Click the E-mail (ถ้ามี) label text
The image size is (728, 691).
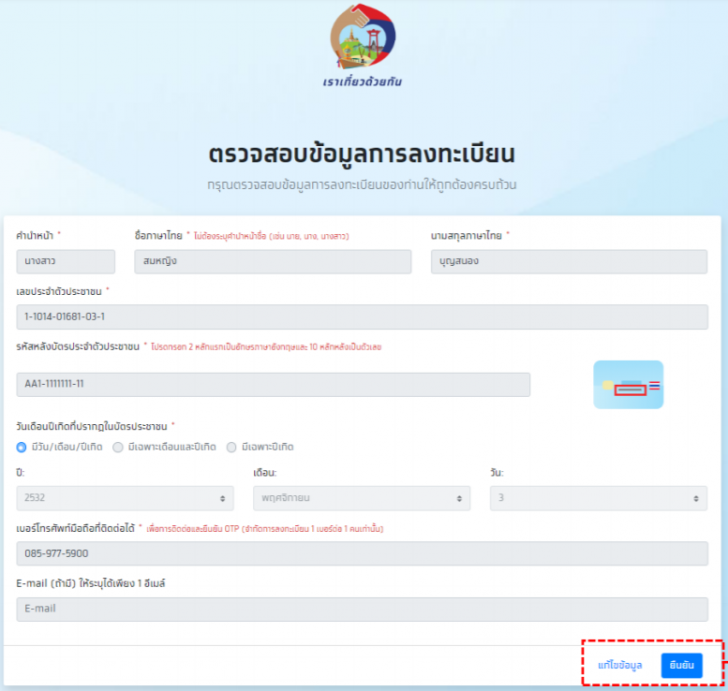pyautogui.click(x=91, y=583)
